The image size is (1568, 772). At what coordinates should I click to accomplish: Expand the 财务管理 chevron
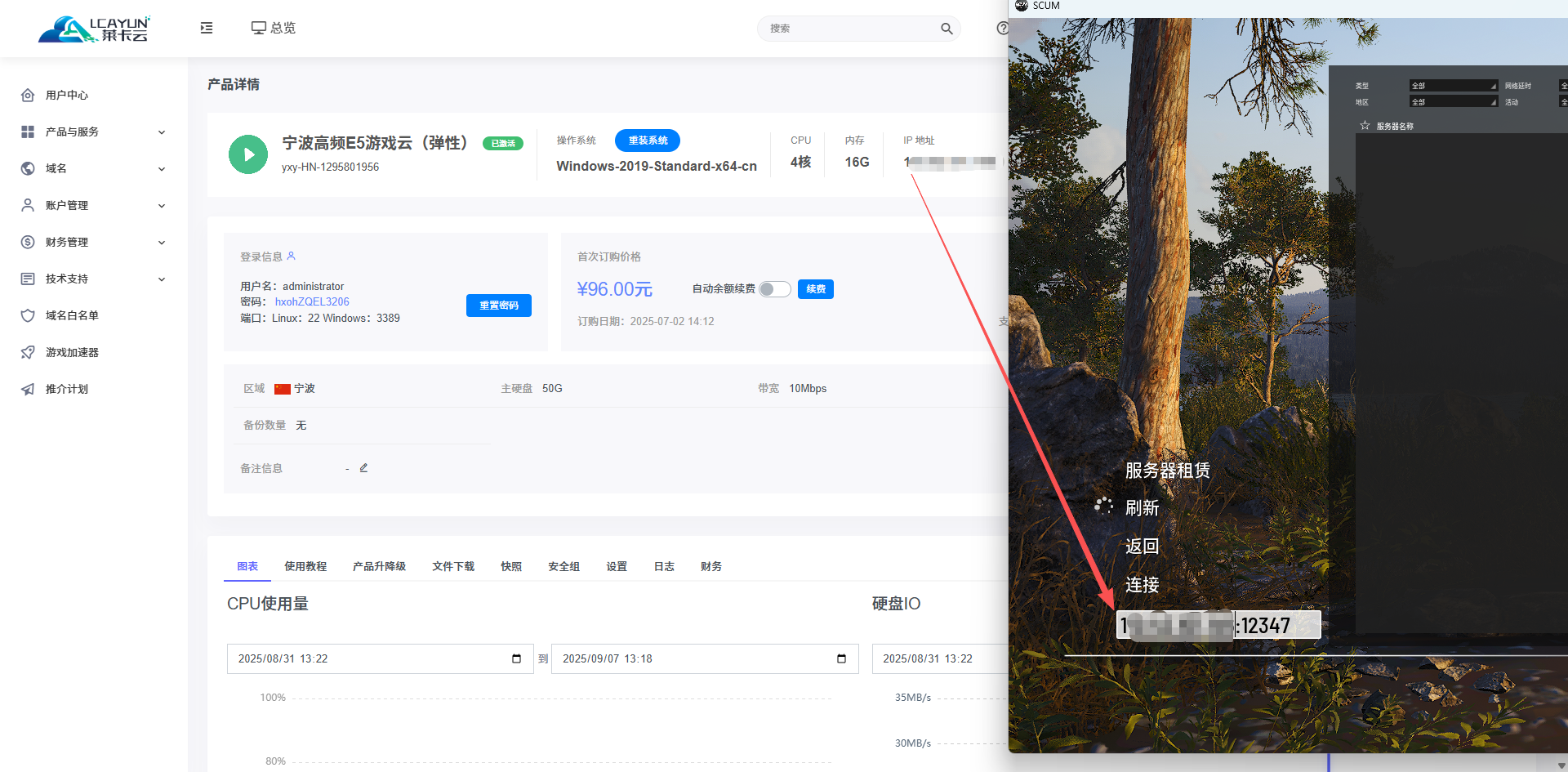(162, 243)
